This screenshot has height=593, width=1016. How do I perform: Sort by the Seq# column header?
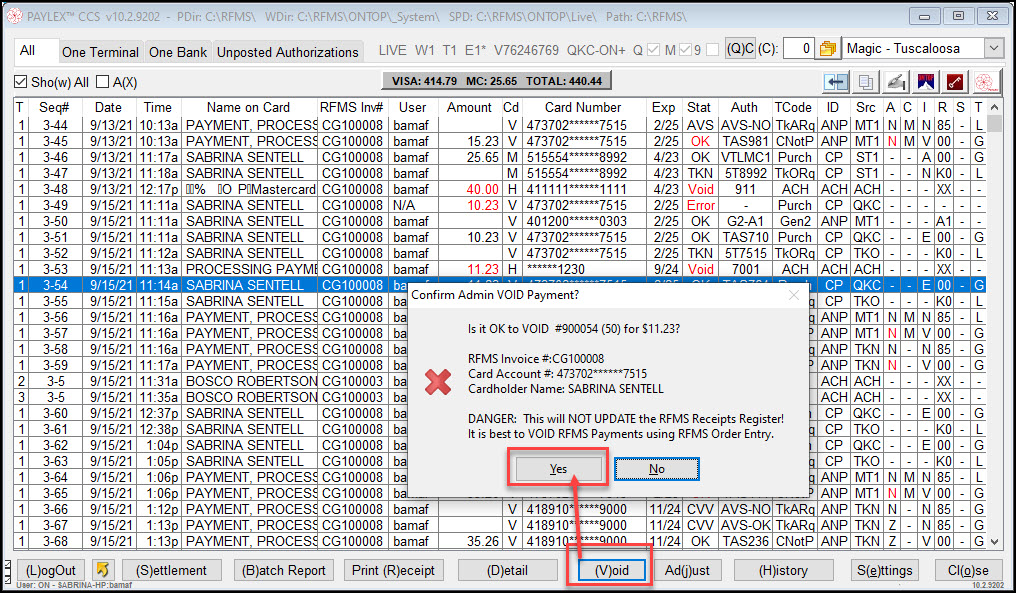point(54,108)
